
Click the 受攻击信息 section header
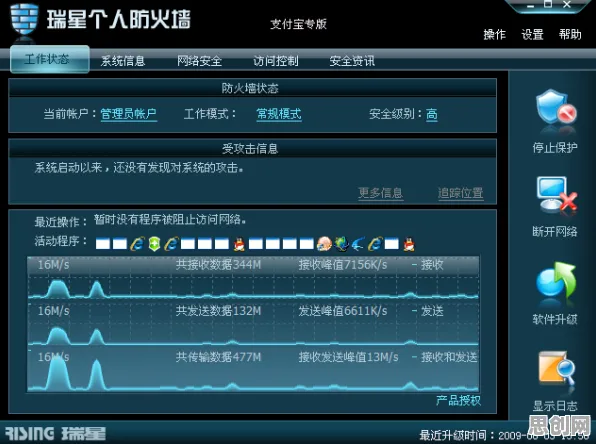(252, 149)
